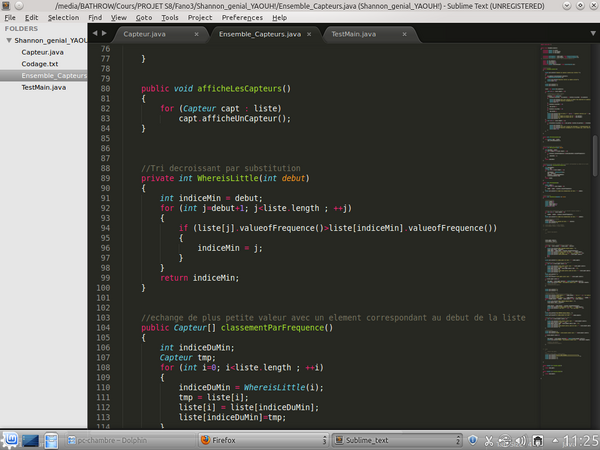Click the scissors clipboard tray icon
This screenshot has width=600, height=450.
tap(487, 440)
